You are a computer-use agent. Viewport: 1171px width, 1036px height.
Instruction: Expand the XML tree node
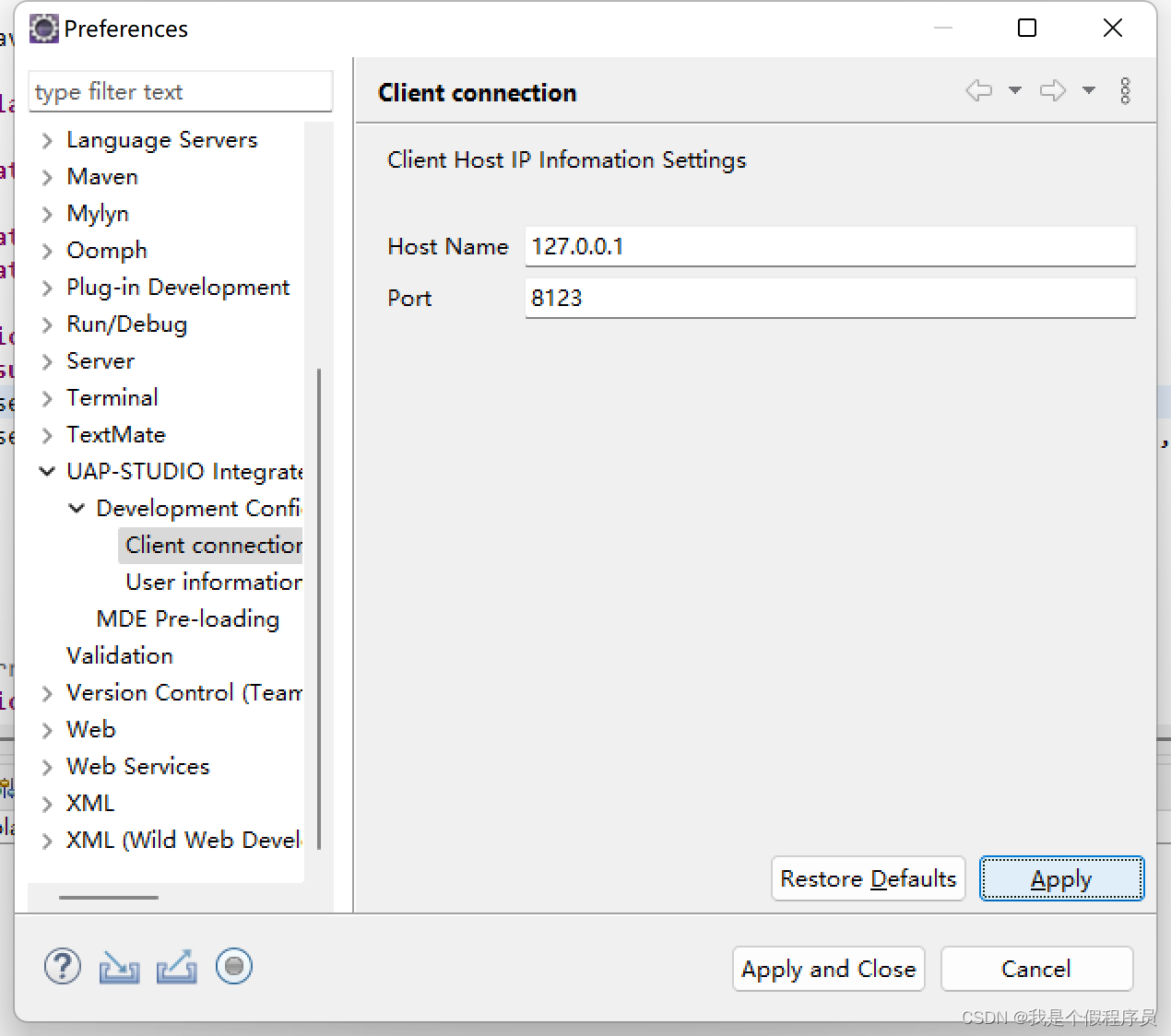pos(47,804)
